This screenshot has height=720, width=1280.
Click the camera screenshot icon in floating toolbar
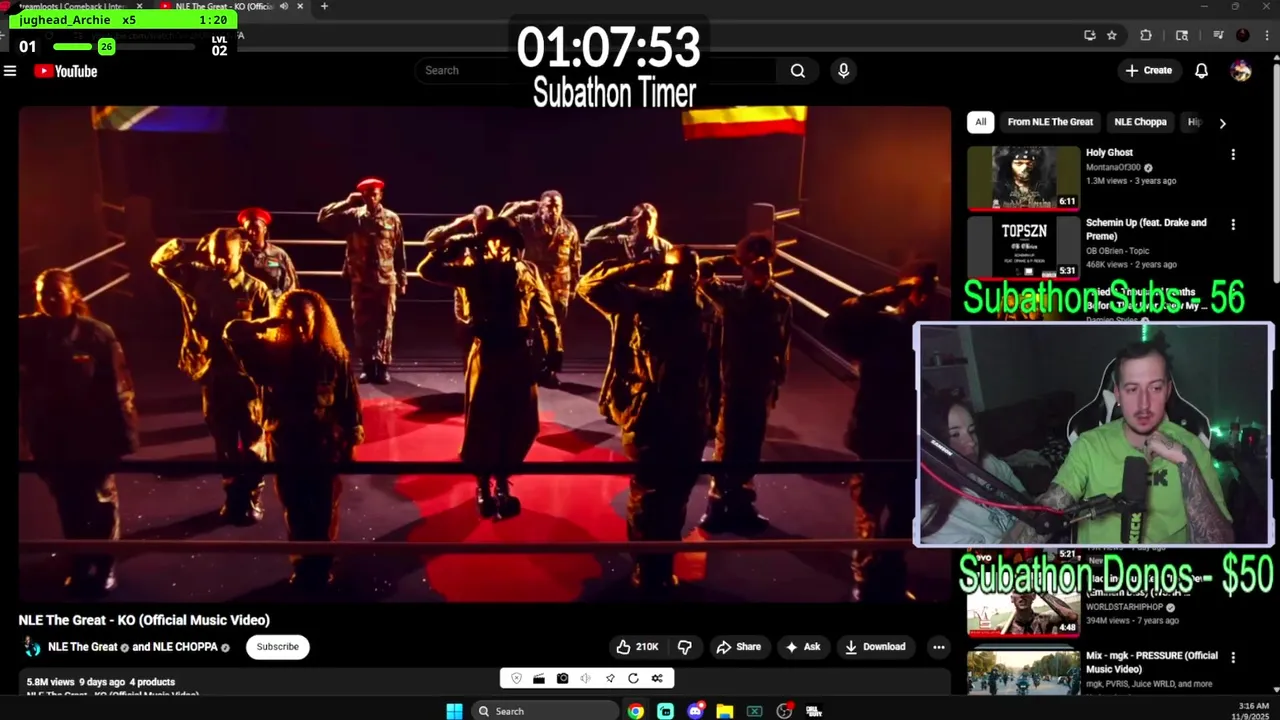pyautogui.click(x=563, y=679)
